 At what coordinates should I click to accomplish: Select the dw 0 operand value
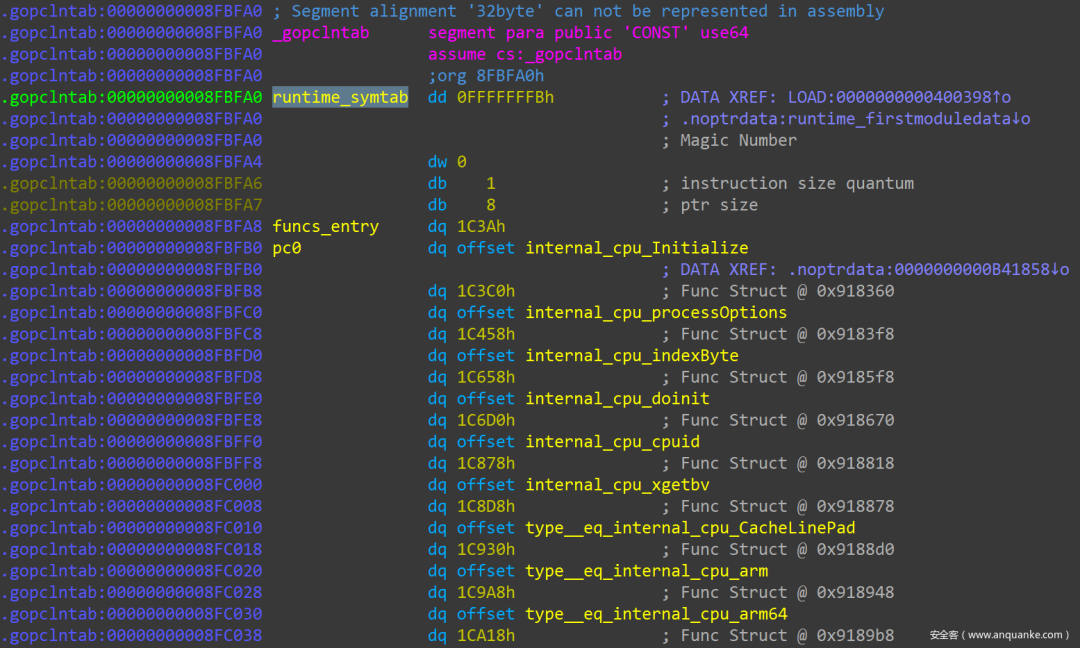click(x=461, y=162)
